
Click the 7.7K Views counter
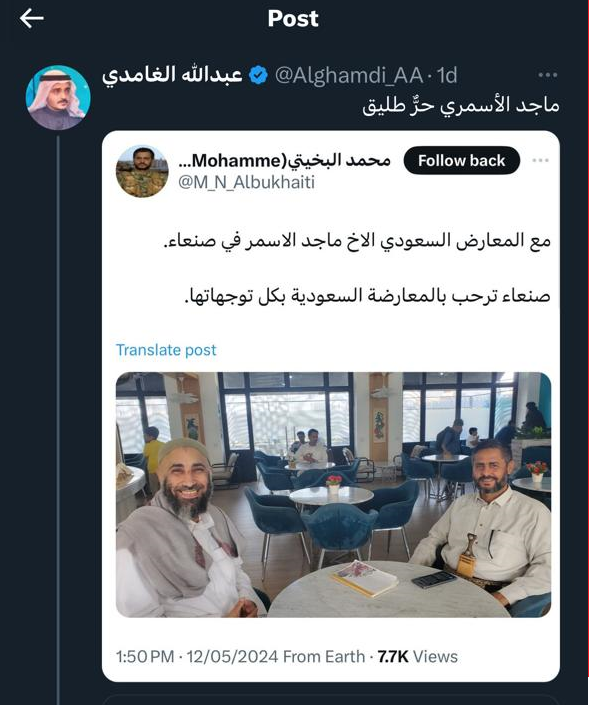coord(418,656)
